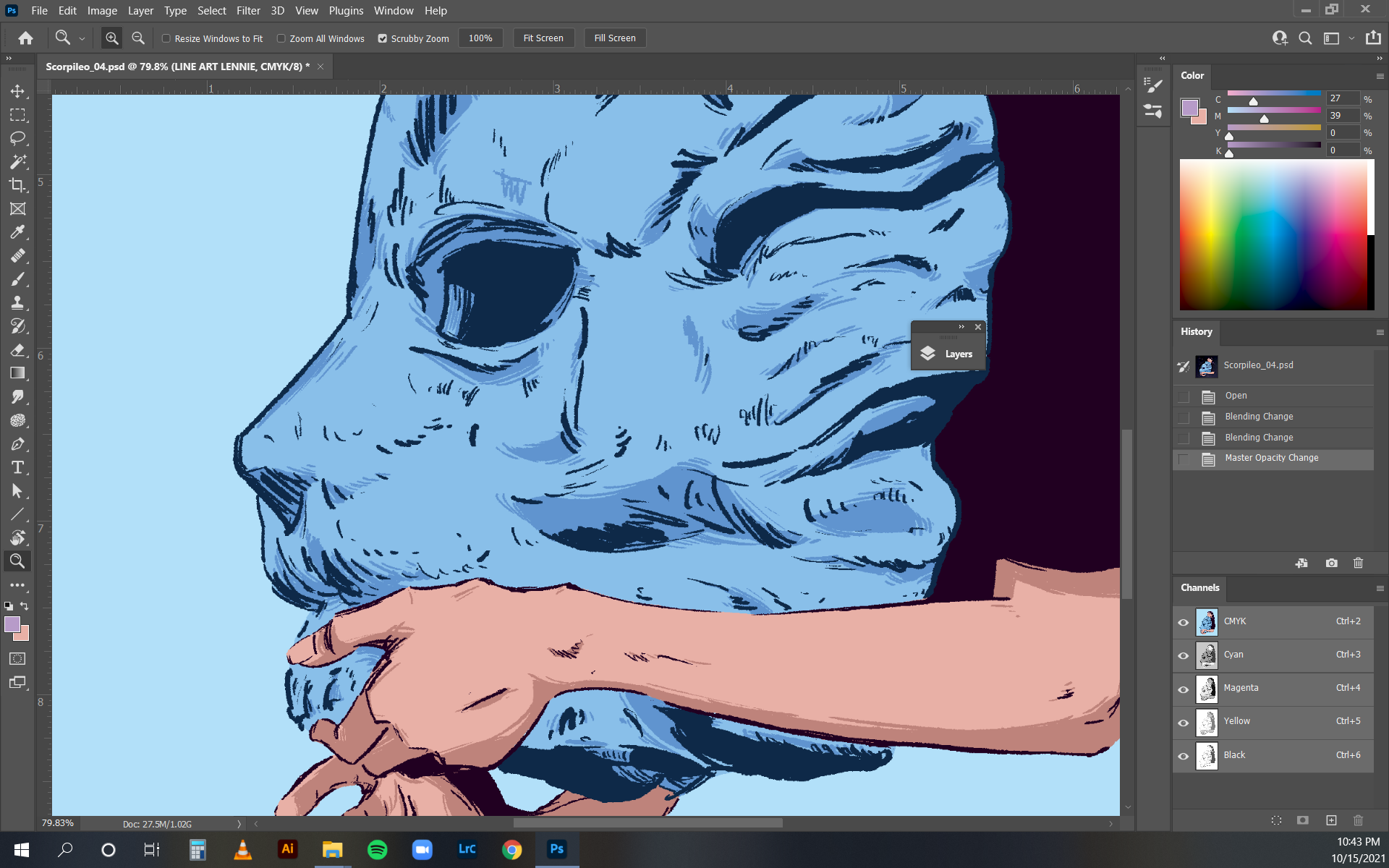Create new channel in Channels panel

point(1331,820)
